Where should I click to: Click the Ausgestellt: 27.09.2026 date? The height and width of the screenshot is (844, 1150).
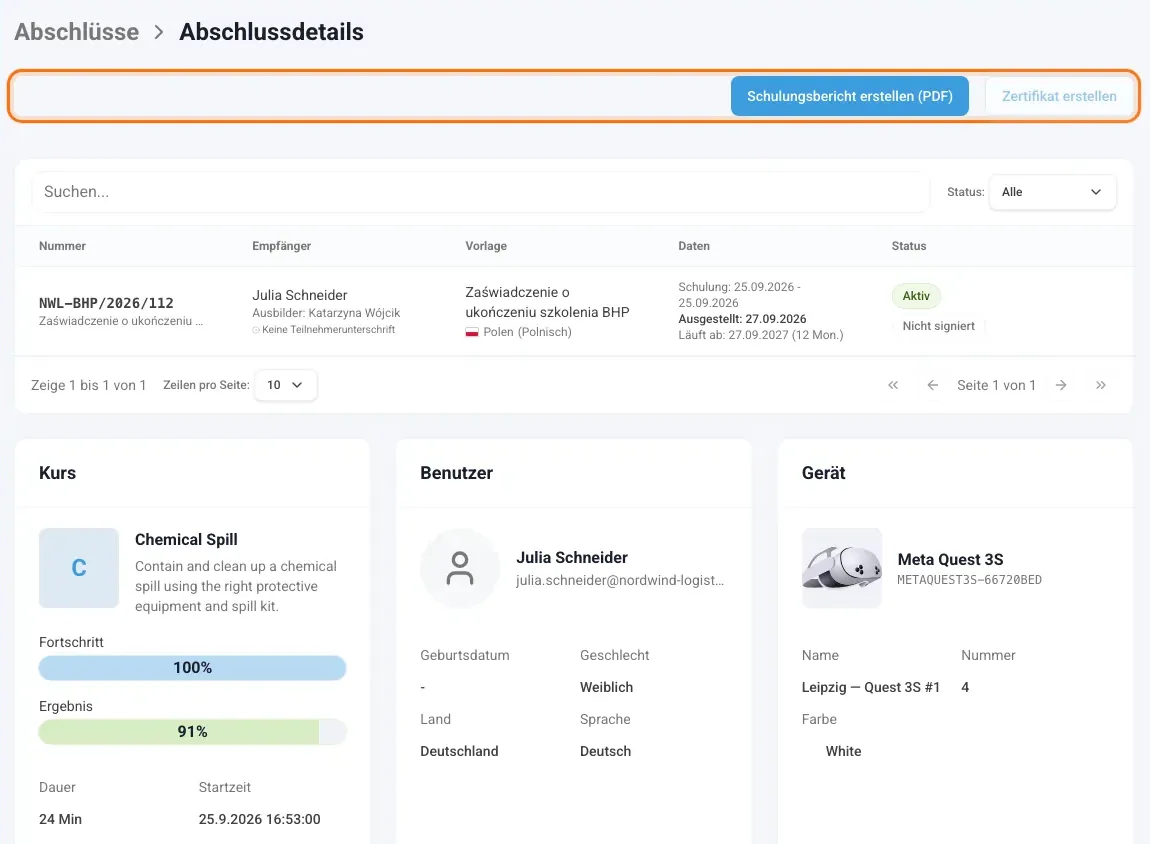pos(742,319)
